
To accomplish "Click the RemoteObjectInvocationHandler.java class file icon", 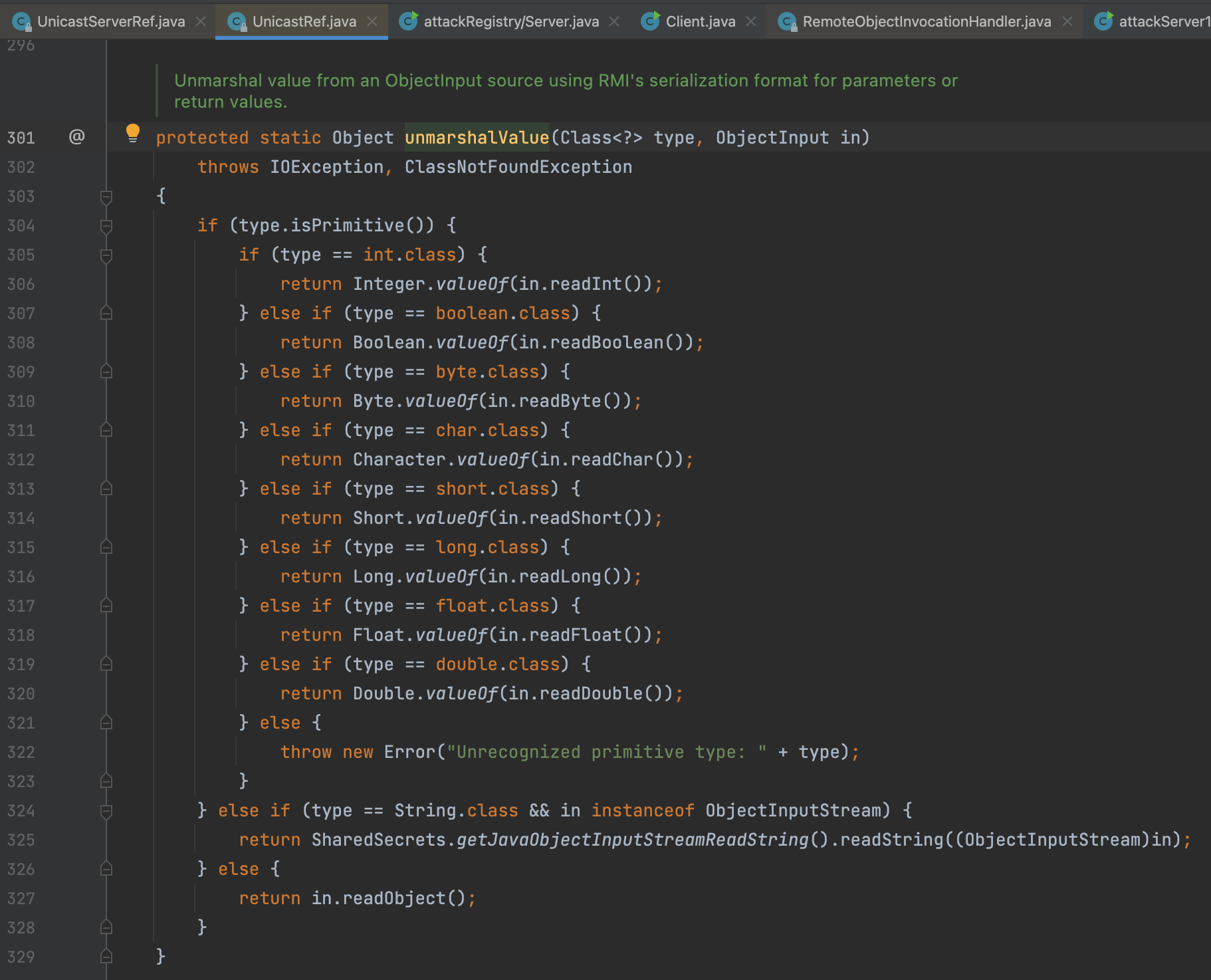I will tap(787, 22).
